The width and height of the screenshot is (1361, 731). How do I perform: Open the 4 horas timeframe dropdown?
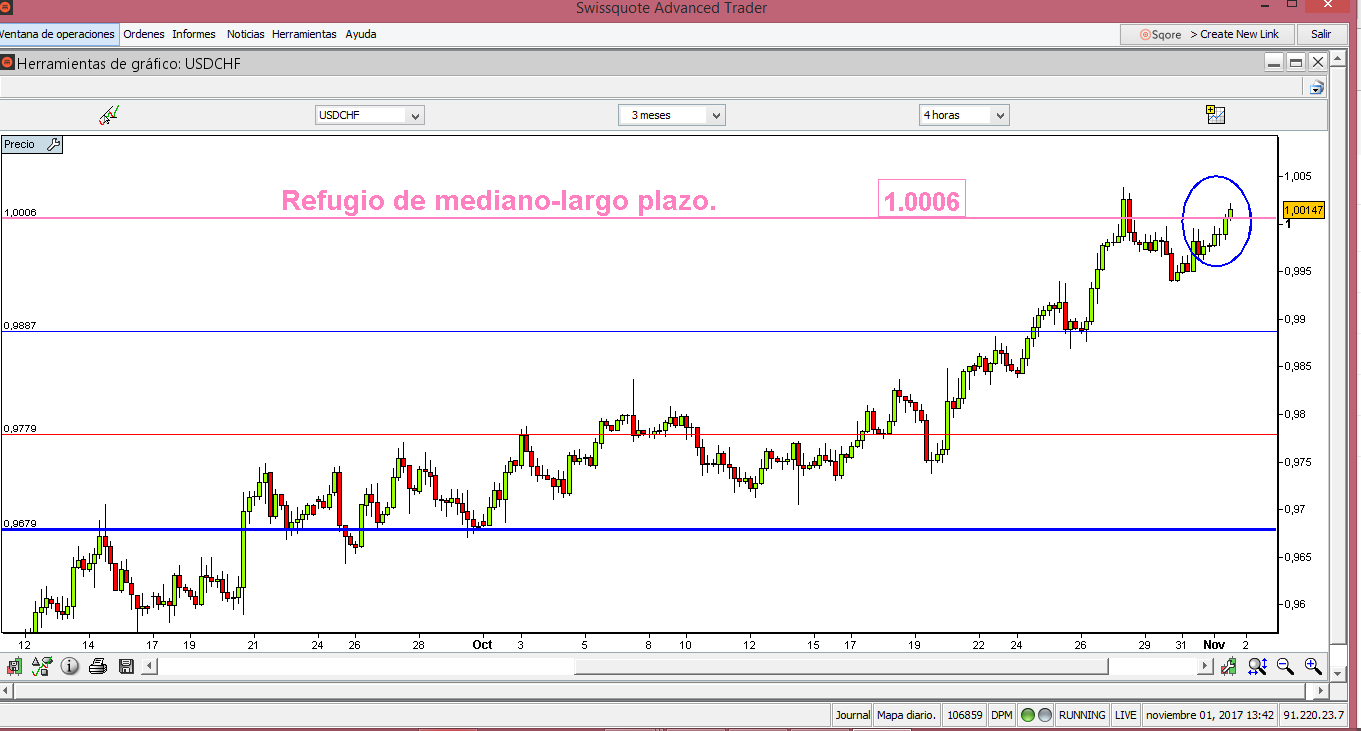[964, 115]
